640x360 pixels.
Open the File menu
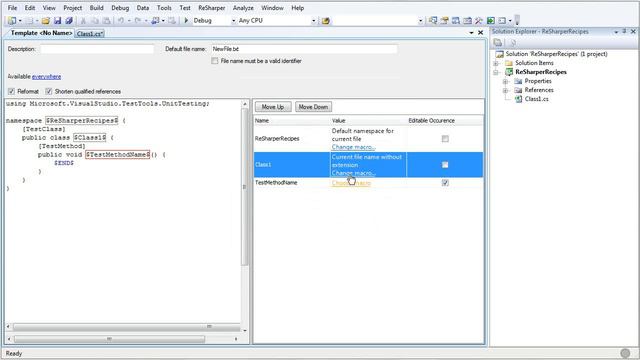pyautogui.click(x=12, y=8)
